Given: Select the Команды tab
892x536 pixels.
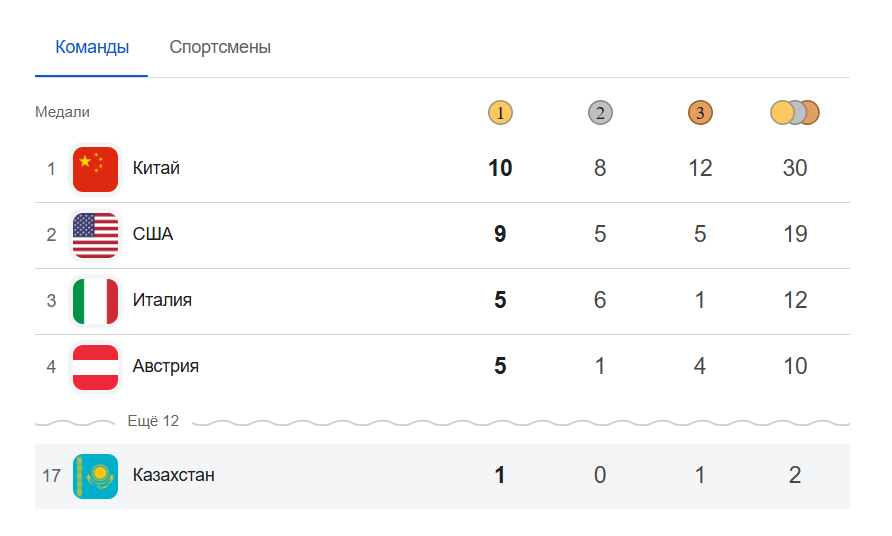Looking at the screenshot, I should point(92,47).
